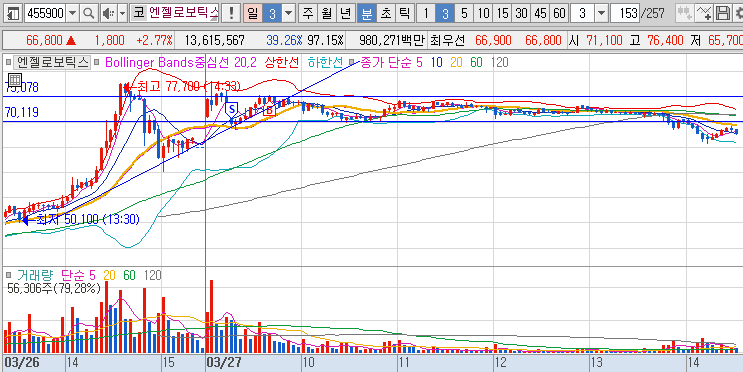Viewport: 743px width, 372px height.
Task: Choose the 45 minute interval button
Action: click(x=540, y=13)
